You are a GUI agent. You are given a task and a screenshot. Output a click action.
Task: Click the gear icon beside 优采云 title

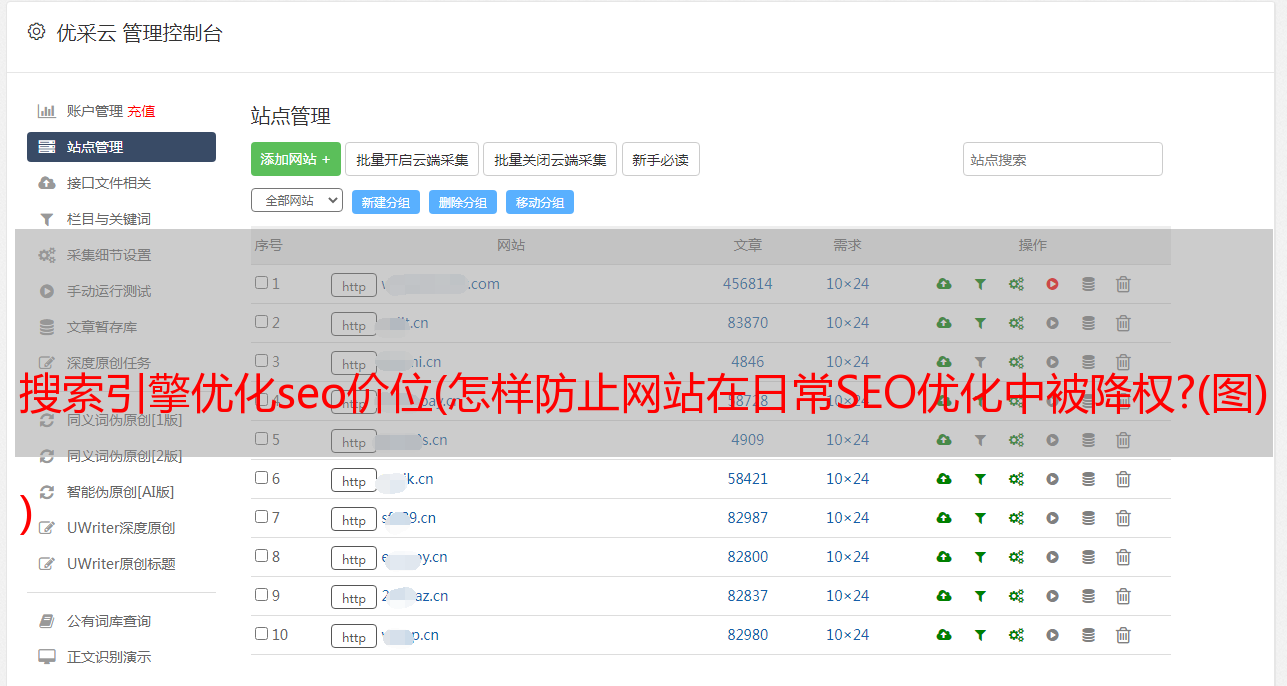pyautogui.click(x=37, y=32)
